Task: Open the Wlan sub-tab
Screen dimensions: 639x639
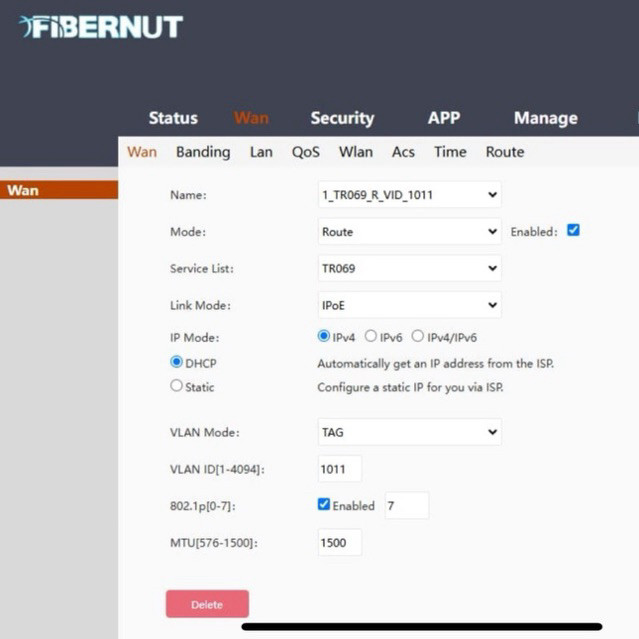Action: click(x=355, y=152)
